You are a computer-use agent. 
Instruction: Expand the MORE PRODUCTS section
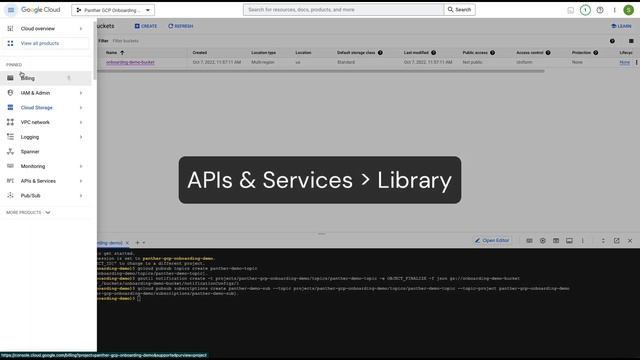coord(28,213)
